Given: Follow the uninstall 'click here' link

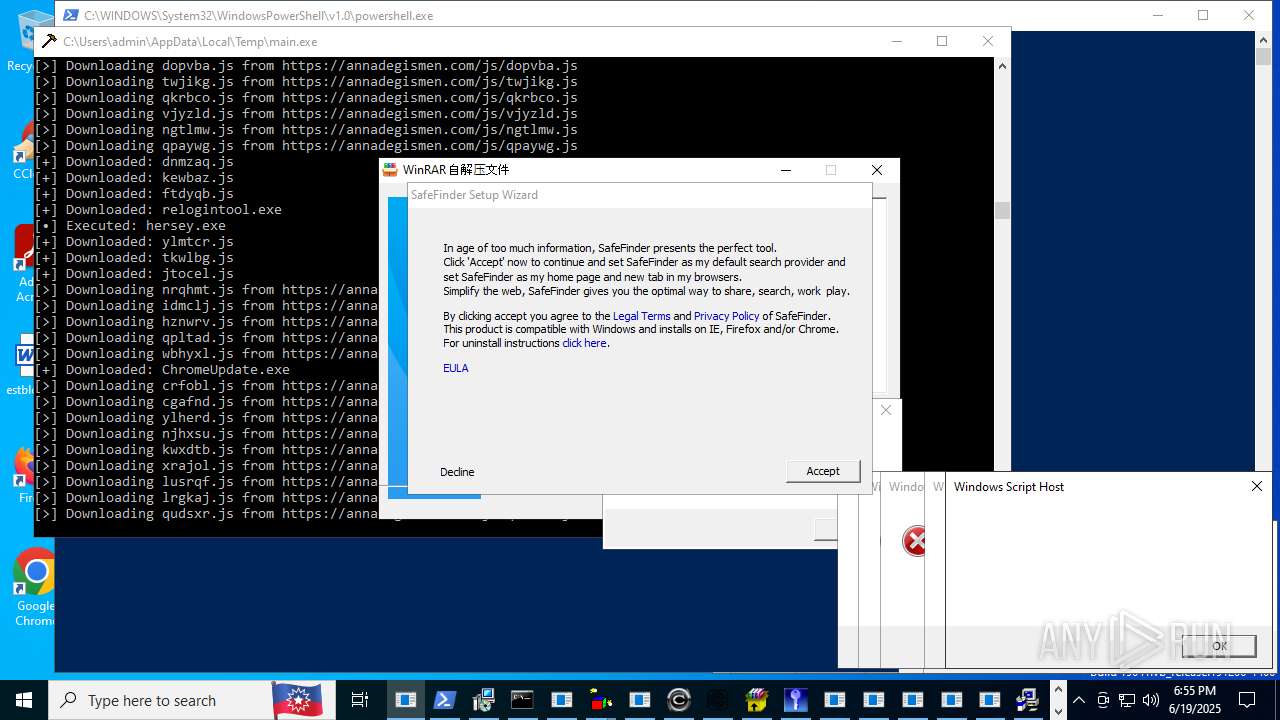Looking at the screenshot, I should pos(584,343).
